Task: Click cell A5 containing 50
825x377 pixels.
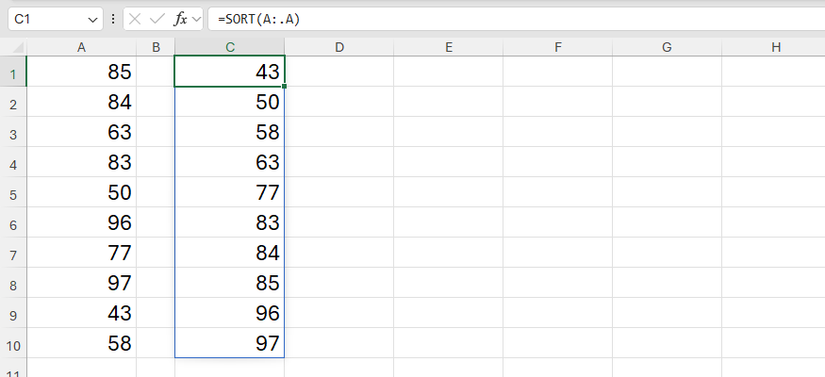Action: click(82, 192)
